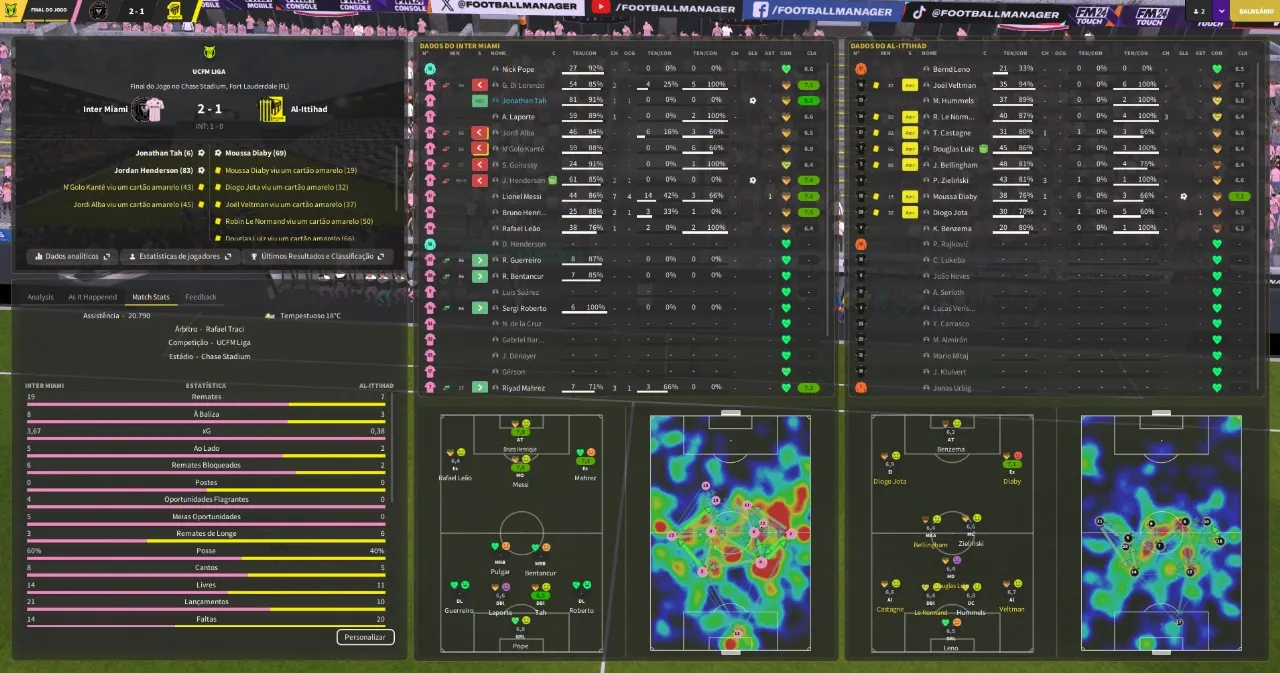Screen dimensions: 1280x673
Task: Click yellow card badge beside Moussa Diaby
Action: (909, 197)
